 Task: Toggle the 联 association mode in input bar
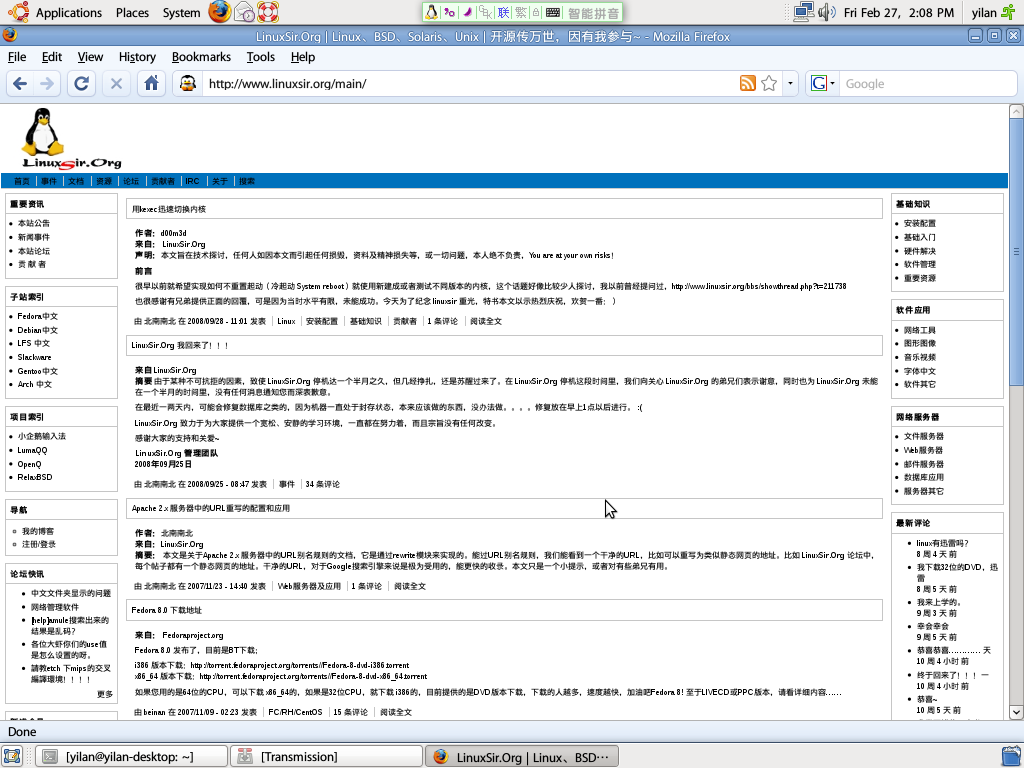(503, 12)
